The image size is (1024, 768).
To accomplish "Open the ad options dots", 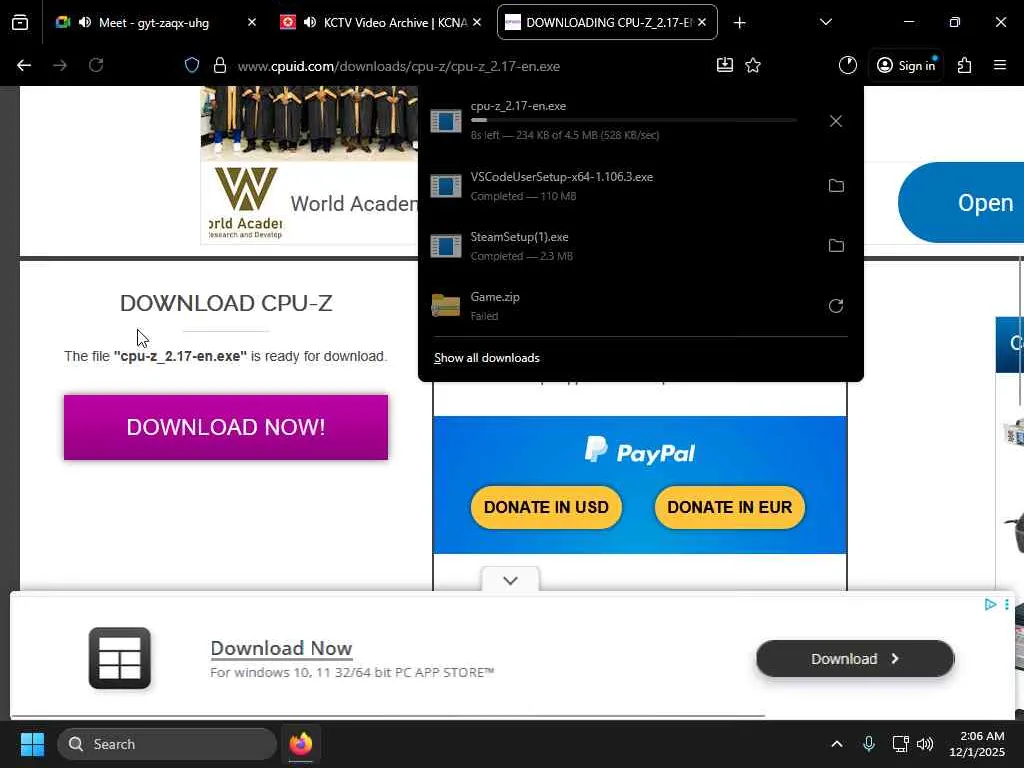I will (1006, 605).
